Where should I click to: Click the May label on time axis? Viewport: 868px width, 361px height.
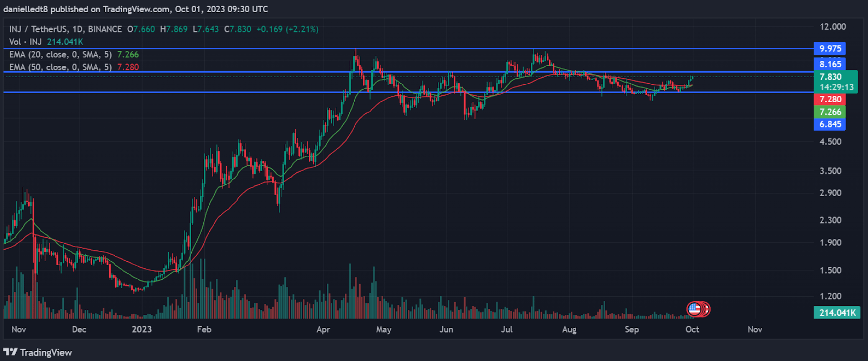tap(383, 329)
